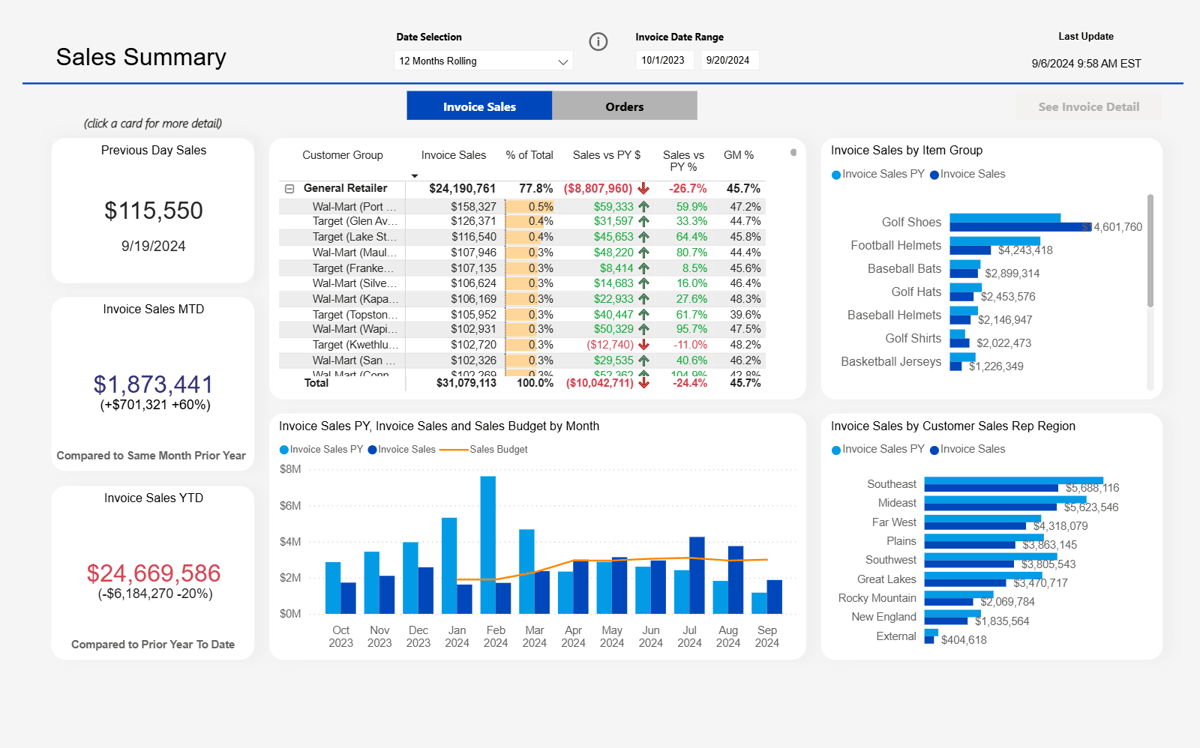Sort by Sales vs PY % column header
Viewport: 1200px width, 748px height.
click(683, 161)
